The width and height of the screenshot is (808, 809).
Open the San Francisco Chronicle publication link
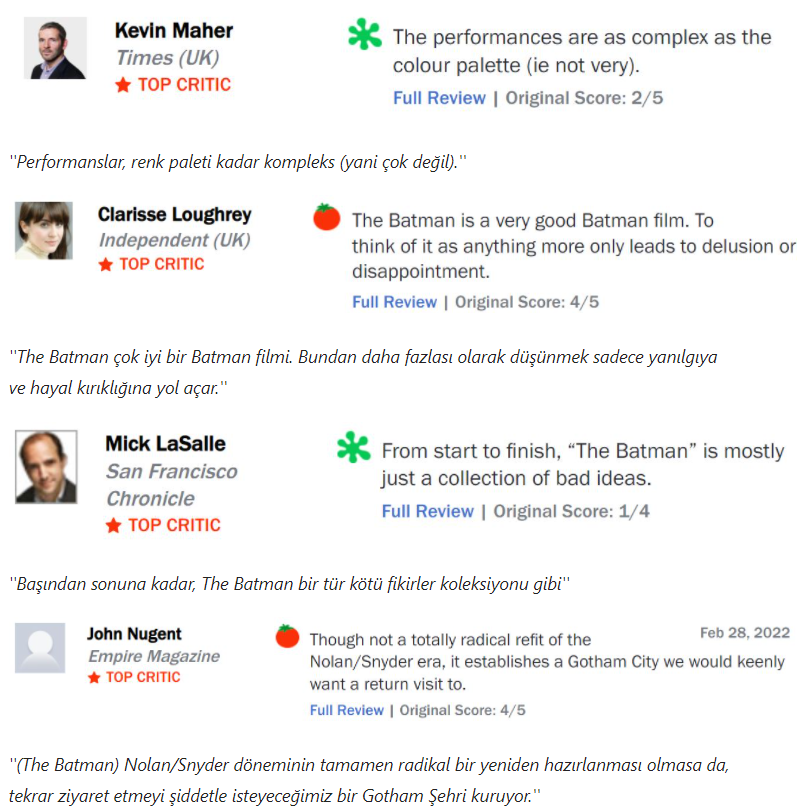pyautogui.click(x=171, y=484)
